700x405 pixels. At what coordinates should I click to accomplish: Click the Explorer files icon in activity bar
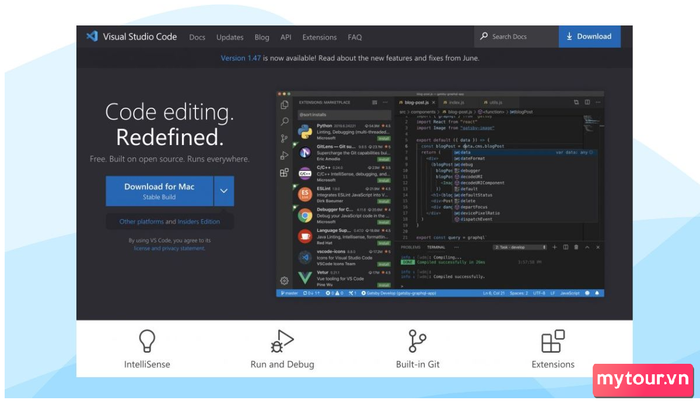284,105
